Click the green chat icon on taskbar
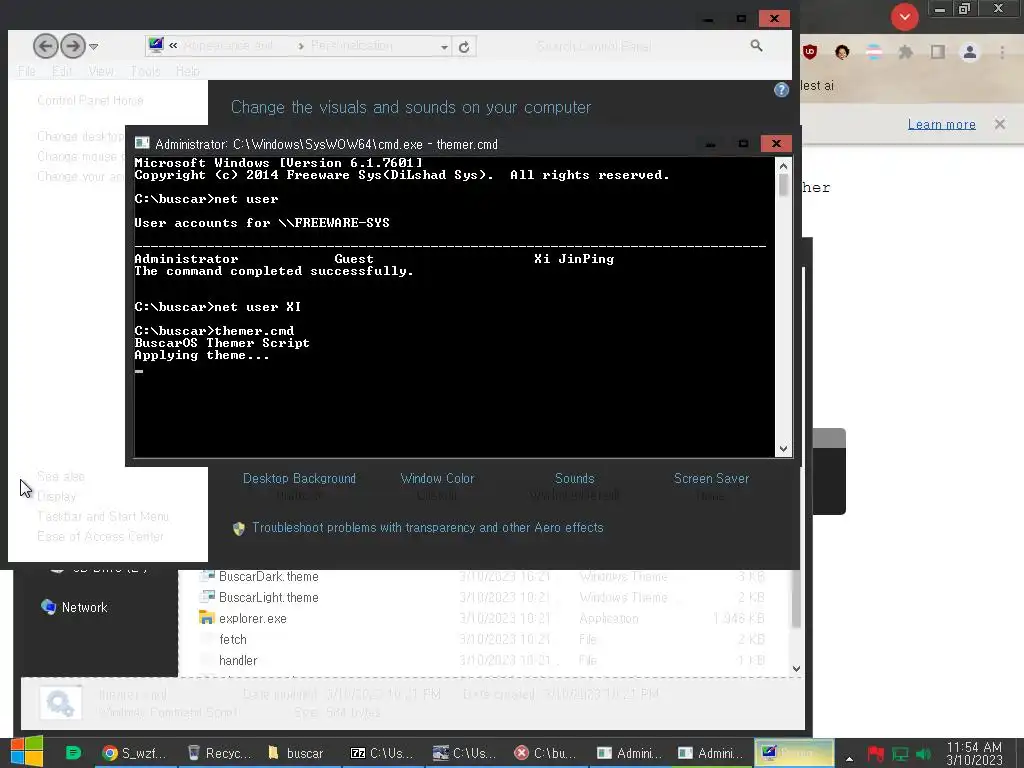Viewport: 1024px width, 768px height. pos(74,753)
